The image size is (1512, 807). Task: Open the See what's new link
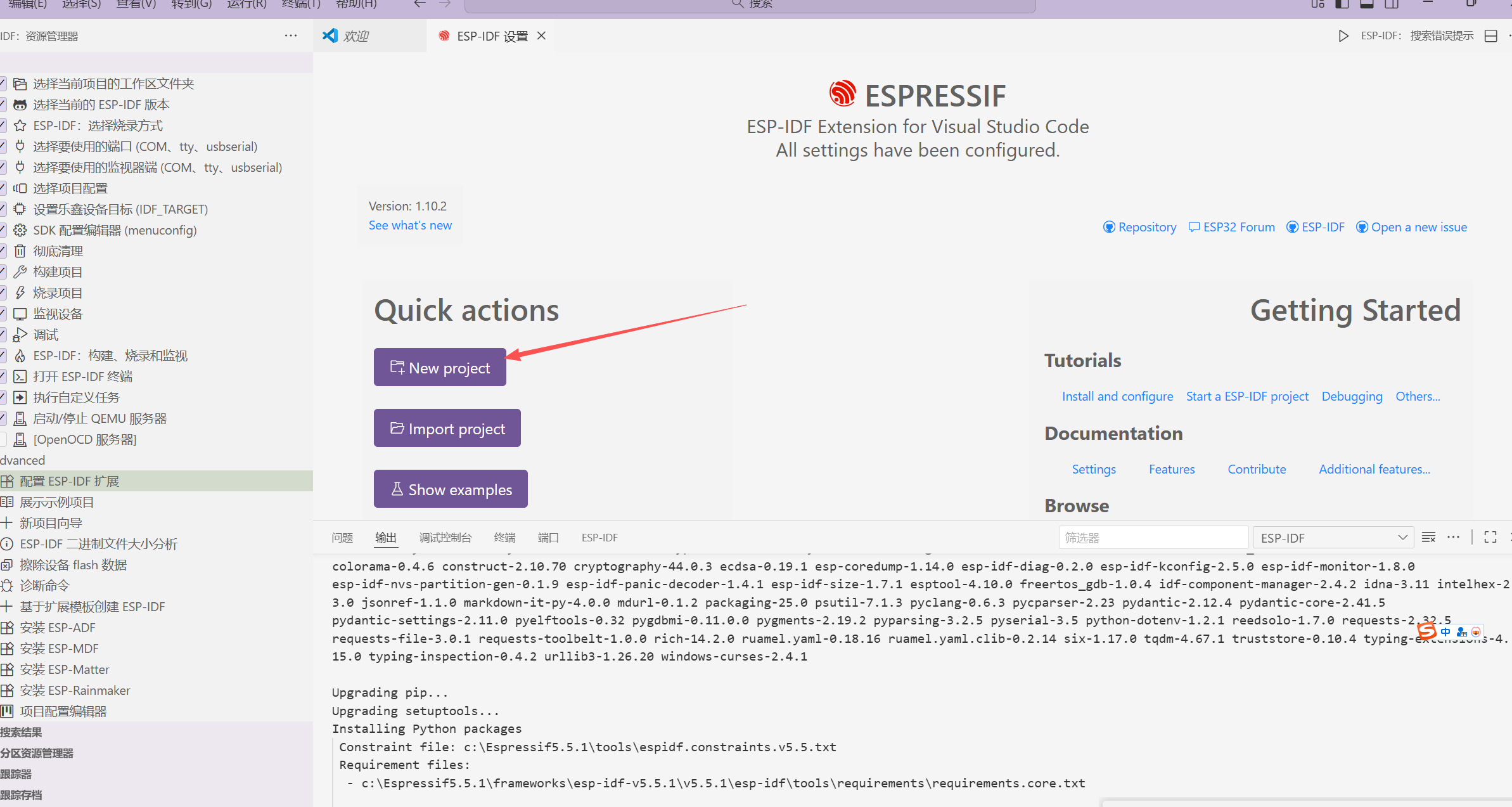(410, 225)
